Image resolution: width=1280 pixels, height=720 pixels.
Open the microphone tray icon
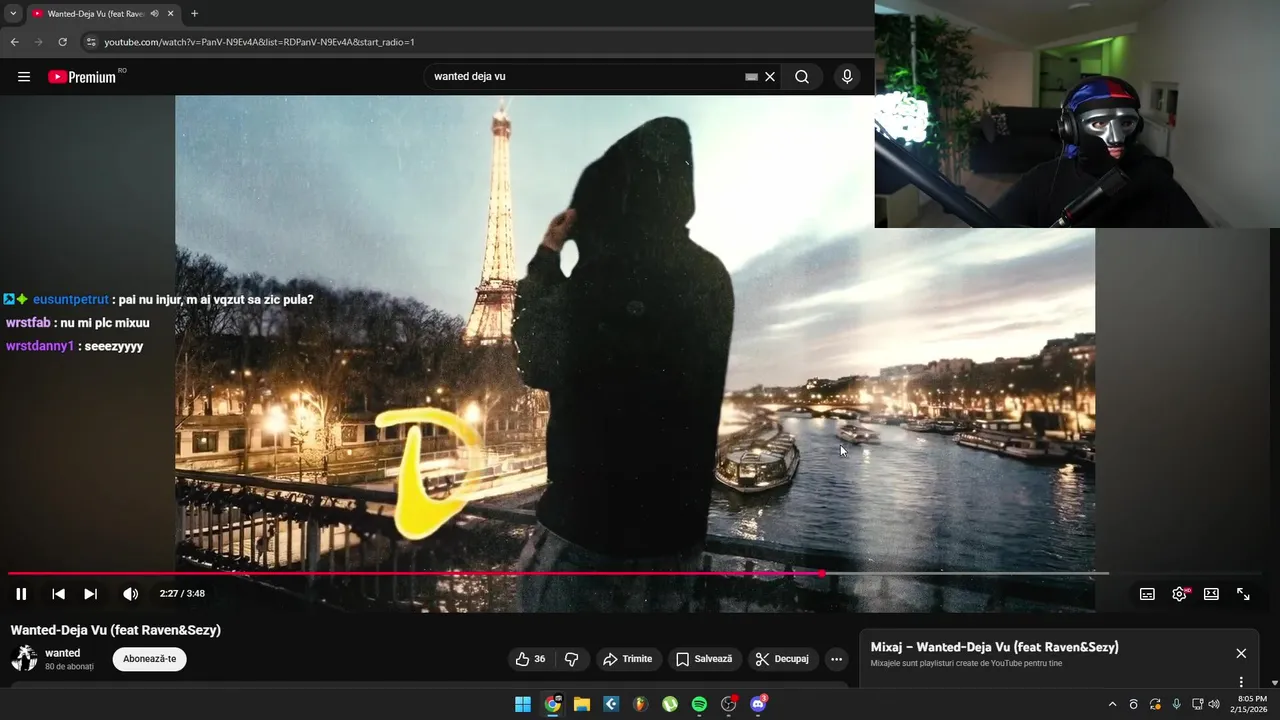pos(1176,704)
